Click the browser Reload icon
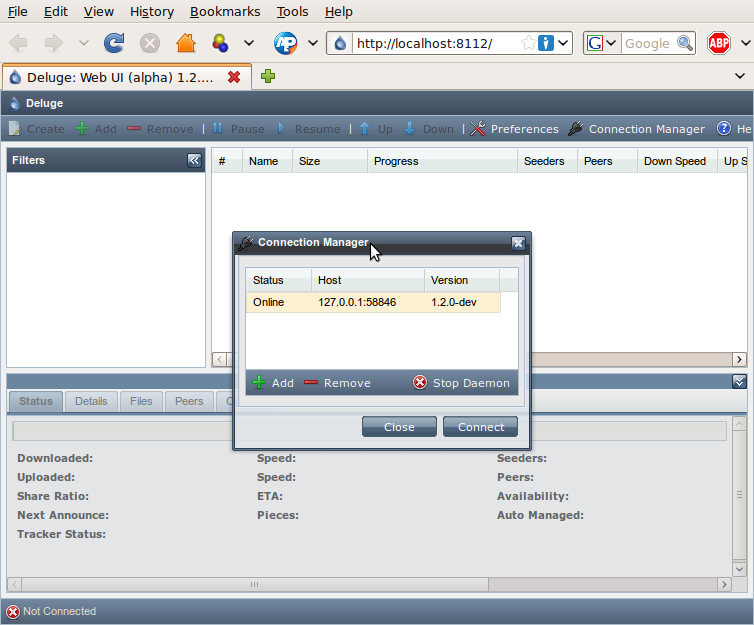Screen dimensions: 754x625 114,43
